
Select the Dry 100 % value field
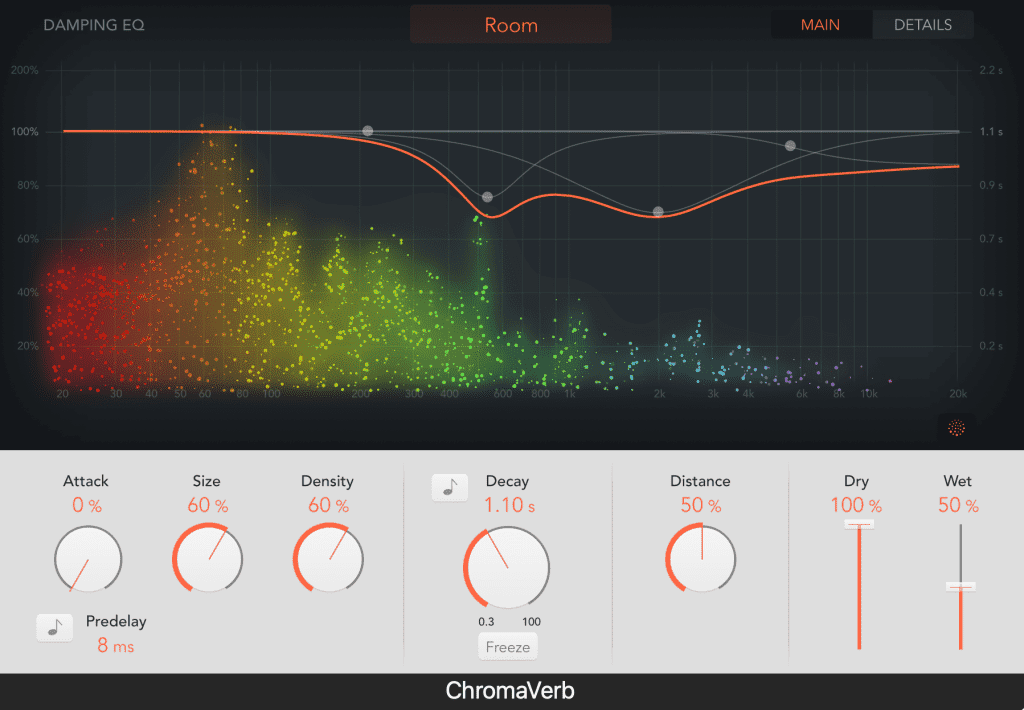[856, 505]
